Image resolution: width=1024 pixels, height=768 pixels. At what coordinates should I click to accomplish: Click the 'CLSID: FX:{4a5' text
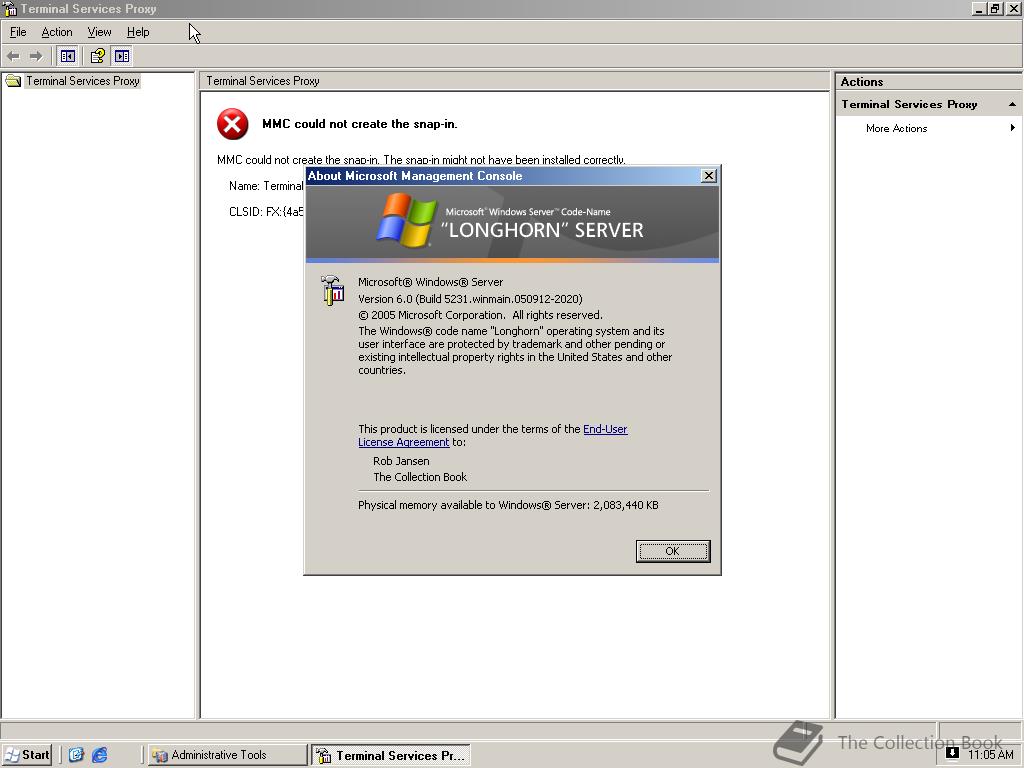tap(266, 212)
